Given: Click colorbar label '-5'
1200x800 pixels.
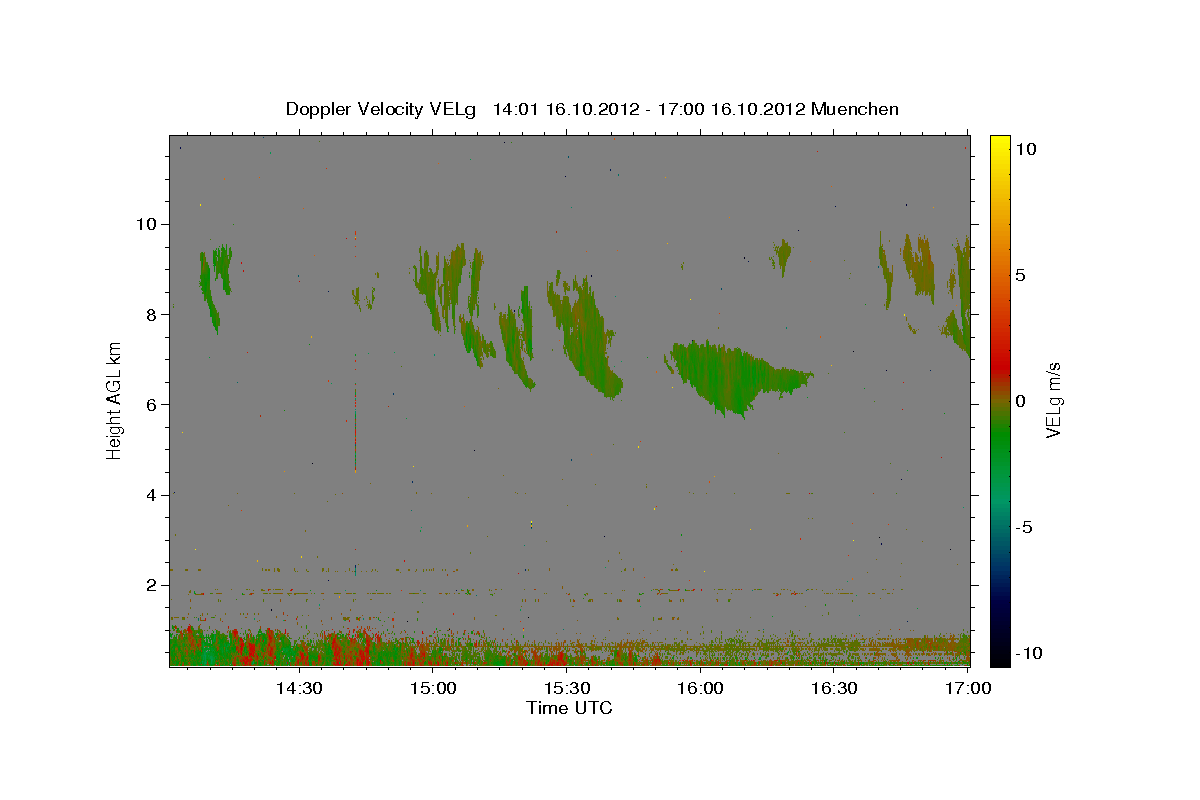Looking at the screenshot, I should [1023, 527].
